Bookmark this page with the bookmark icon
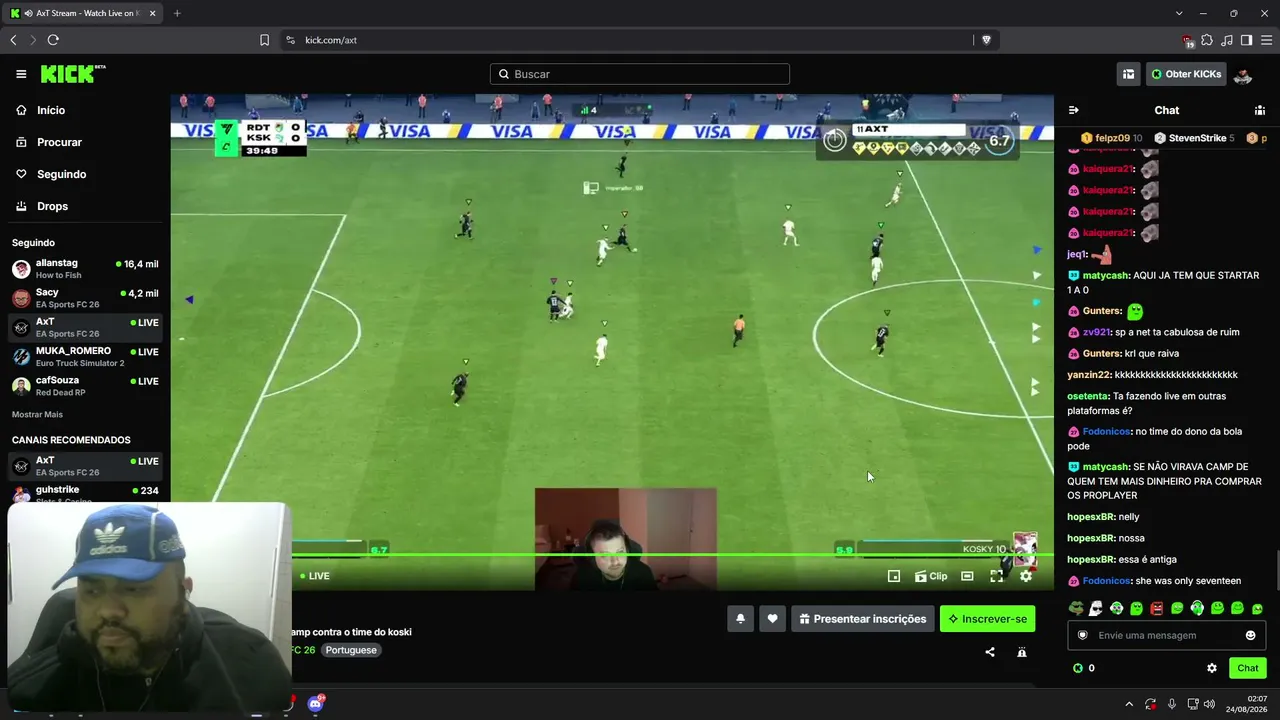This screenshot has width=1280, height=720. click(x=264, y=40)
